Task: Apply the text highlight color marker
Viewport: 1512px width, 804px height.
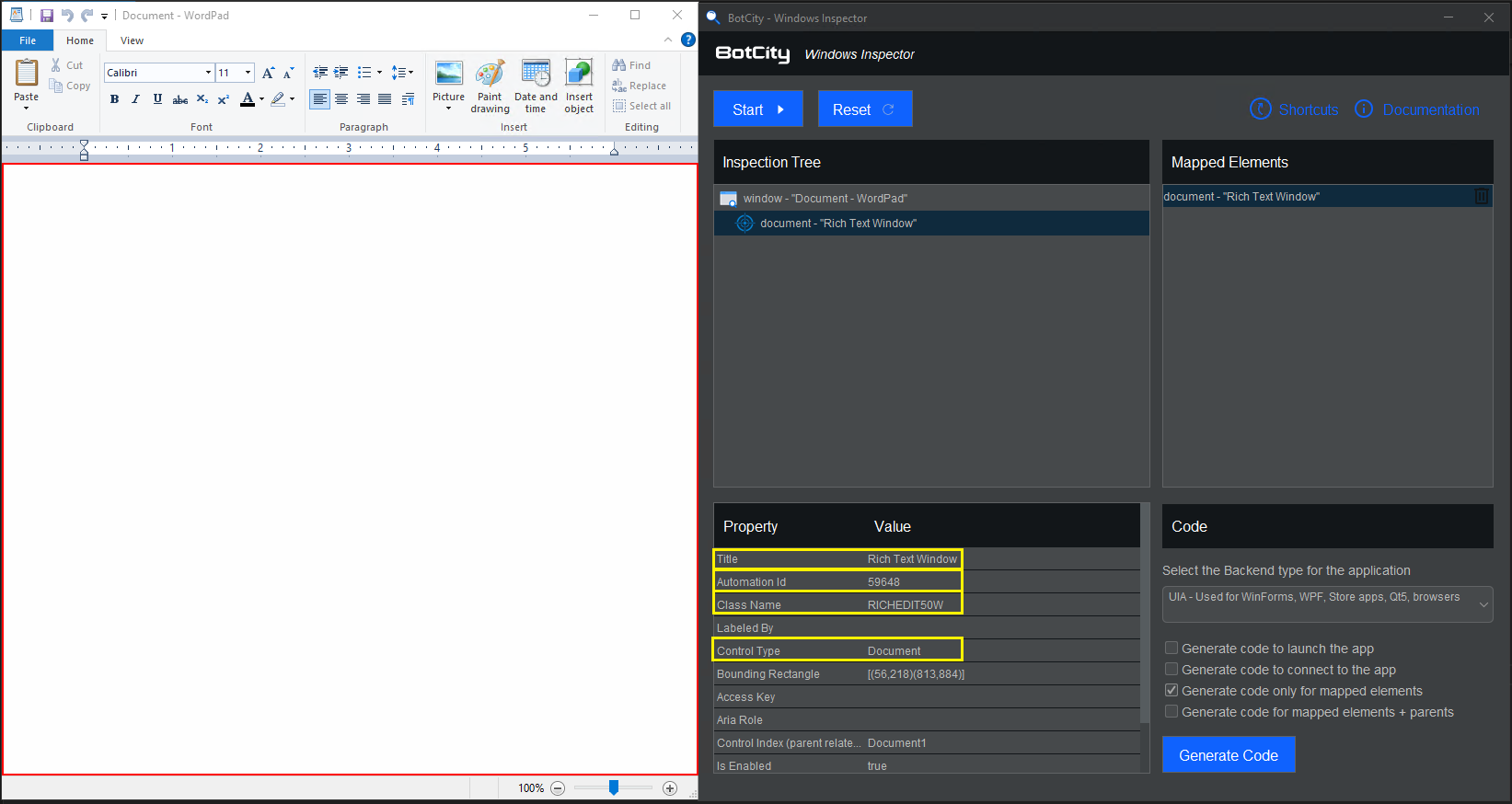Action: coord(278,99)
